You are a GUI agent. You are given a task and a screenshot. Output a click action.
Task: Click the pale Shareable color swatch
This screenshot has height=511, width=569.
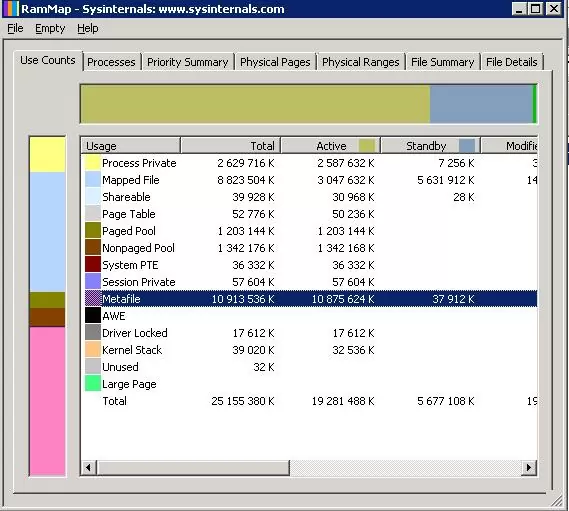click(x=93, y=197)
